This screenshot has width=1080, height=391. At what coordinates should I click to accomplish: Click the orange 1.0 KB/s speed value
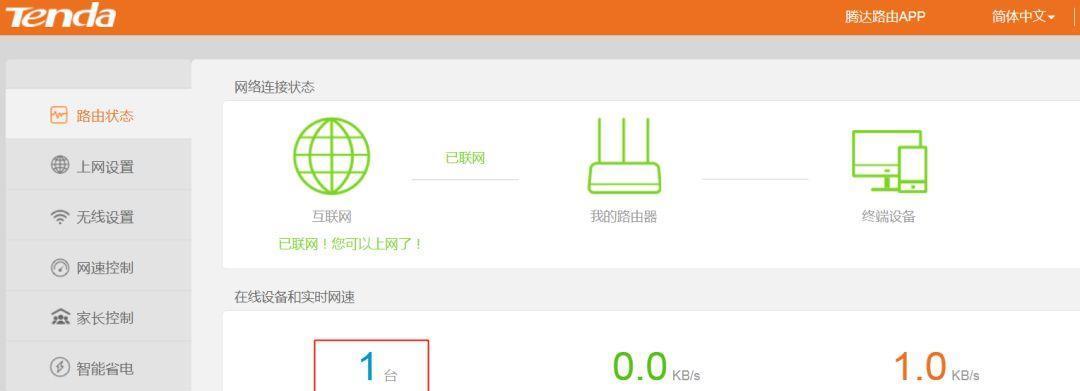[936, 366]
